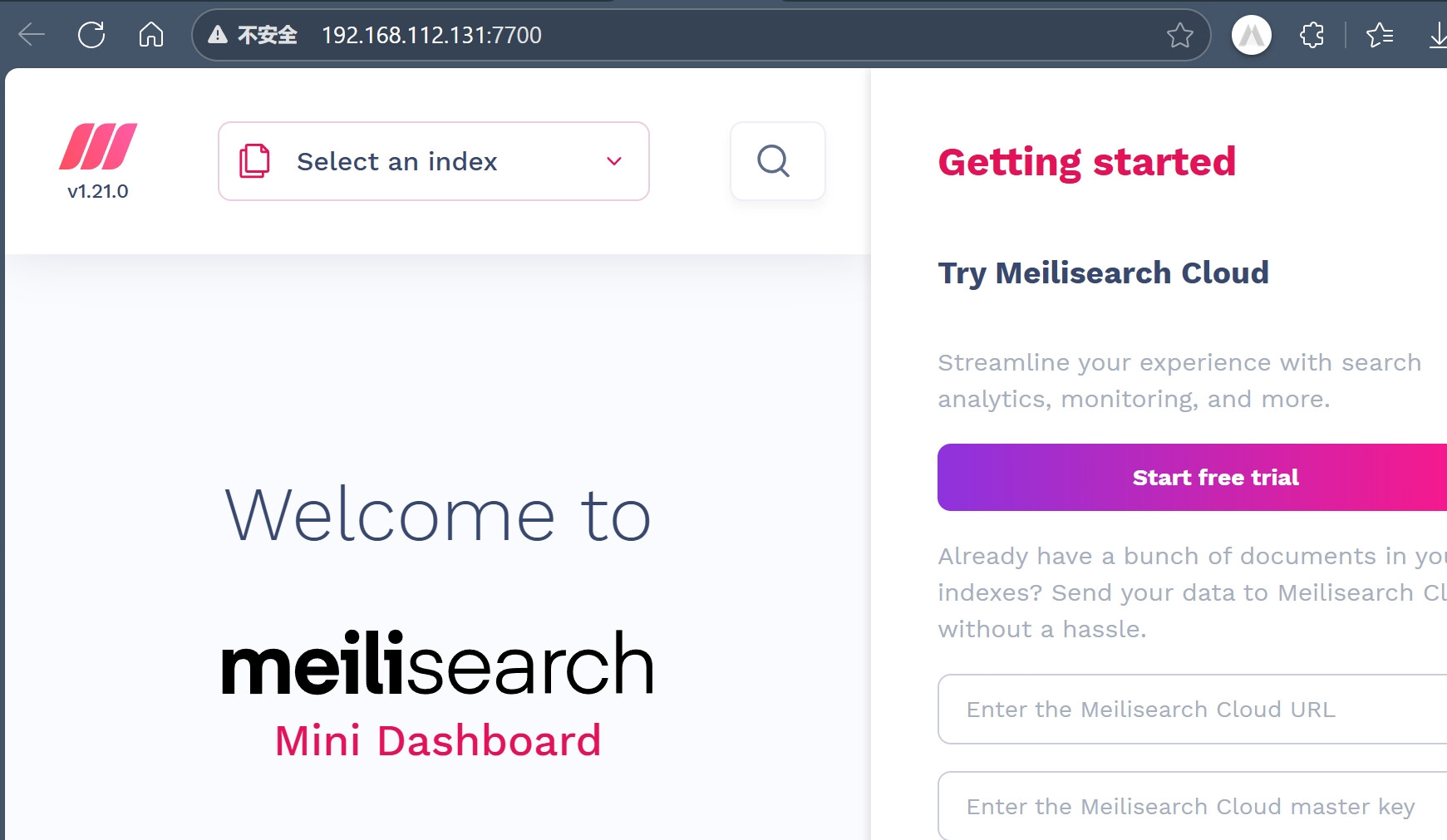Click the browser back arrow

tap(32, 35)
